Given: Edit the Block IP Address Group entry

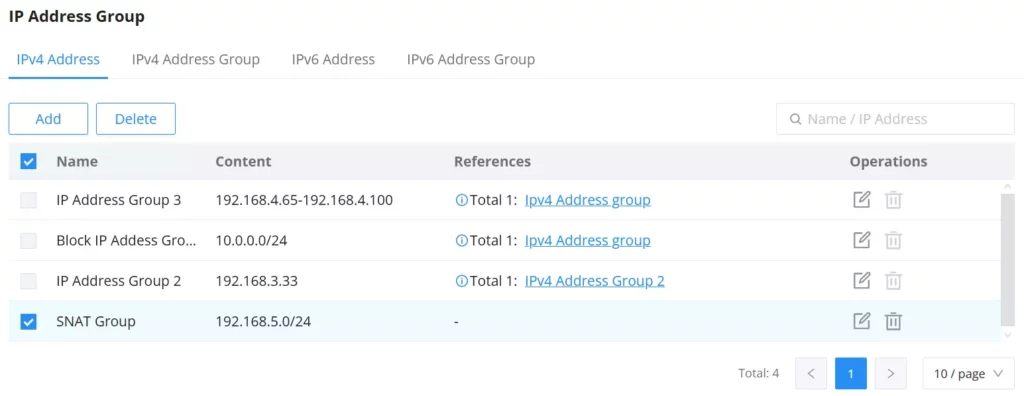Looking at the screenshot, I should (862, 240).
